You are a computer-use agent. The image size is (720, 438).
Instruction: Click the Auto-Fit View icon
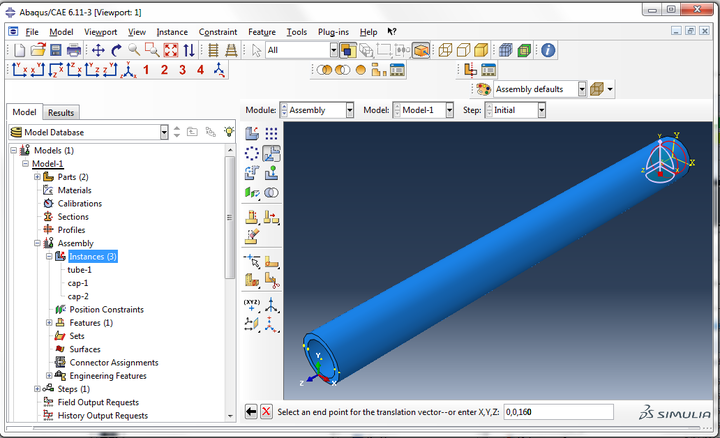(171, 50)
